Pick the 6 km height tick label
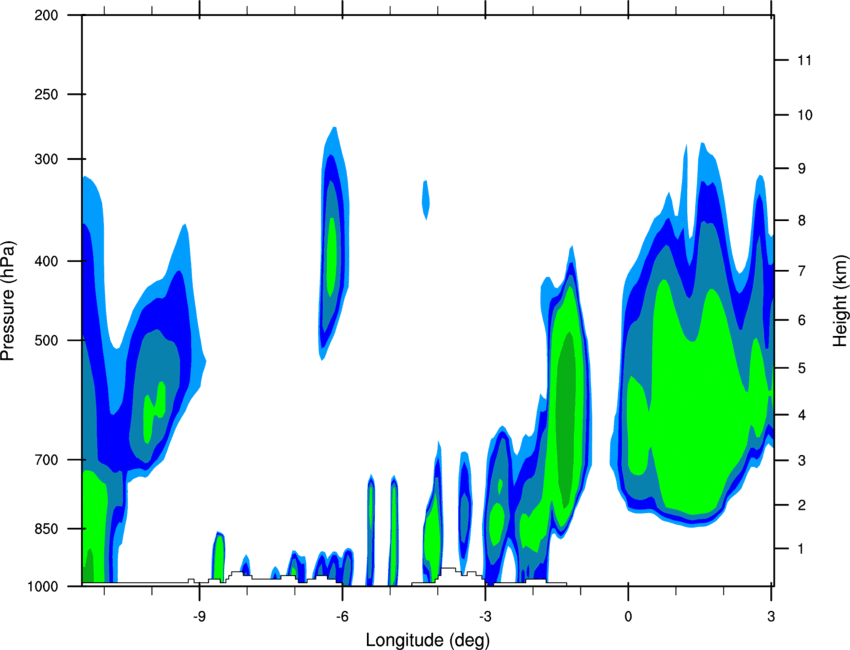 (802, 320)
